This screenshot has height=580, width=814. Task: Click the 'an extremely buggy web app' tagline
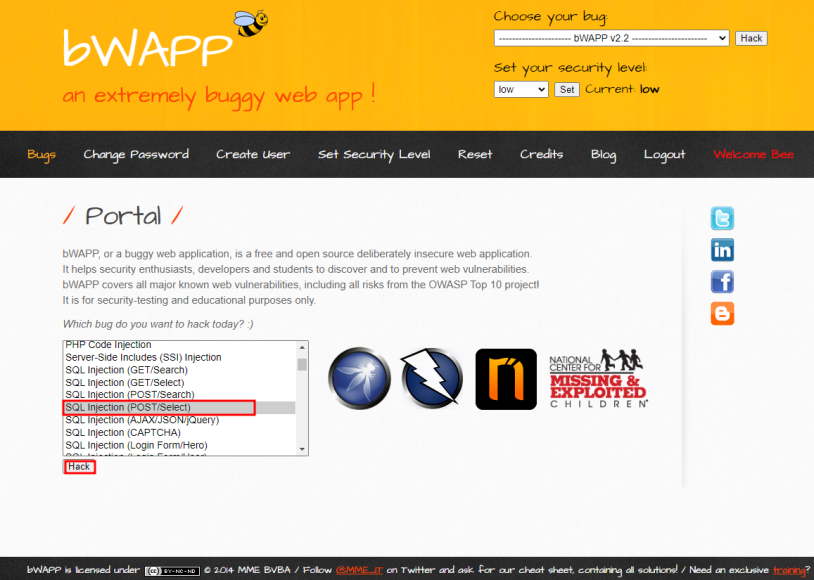[x=219, y=96]
